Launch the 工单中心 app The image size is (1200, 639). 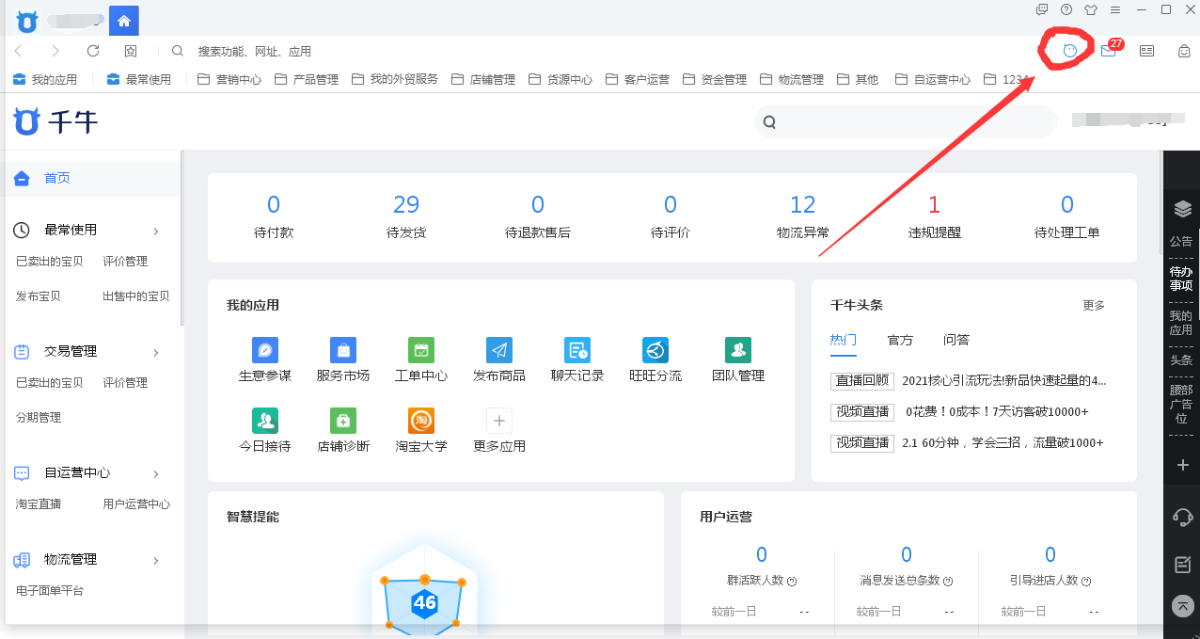tap(421, 350)
